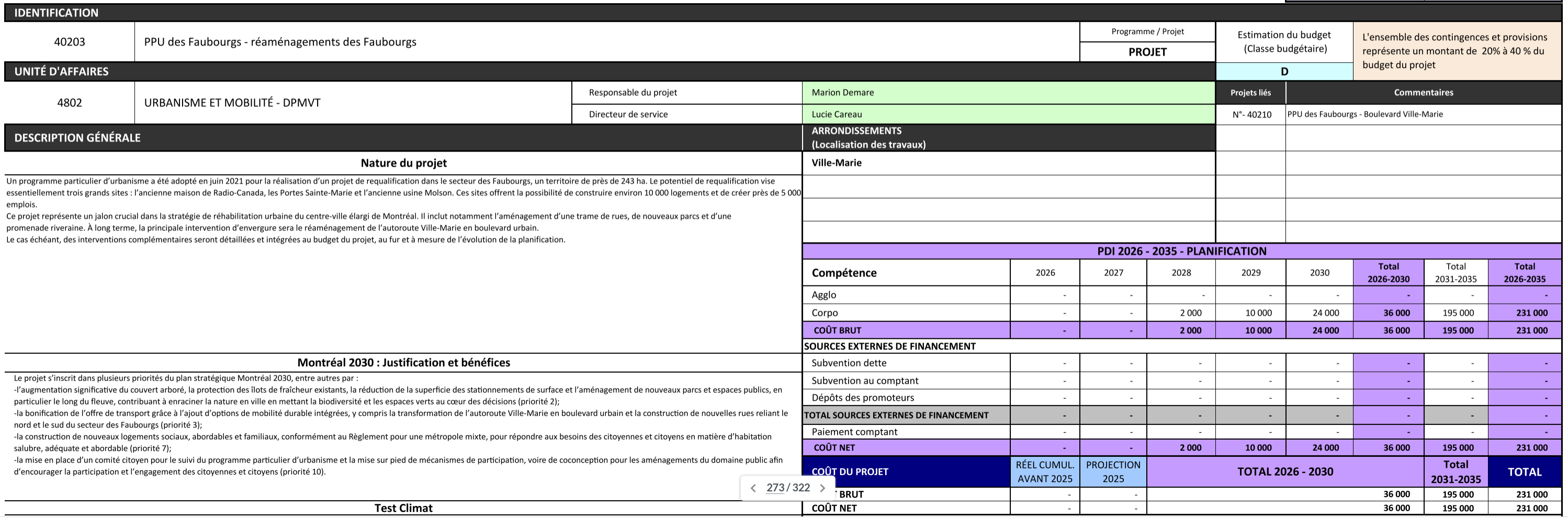Image resolution: width=1568 pixels, height=529 pixels.
Task: Click project number 40203
Action: (x=70, y=42)
